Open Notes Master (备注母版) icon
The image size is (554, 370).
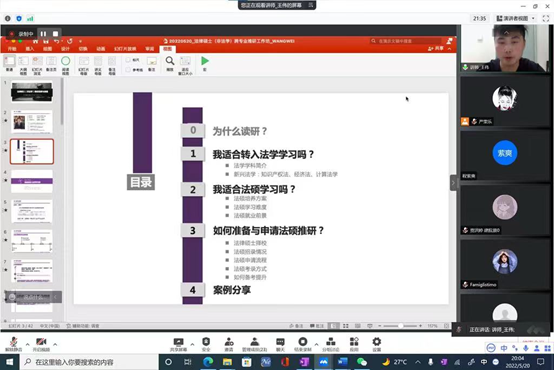click(x=112, y=65)
